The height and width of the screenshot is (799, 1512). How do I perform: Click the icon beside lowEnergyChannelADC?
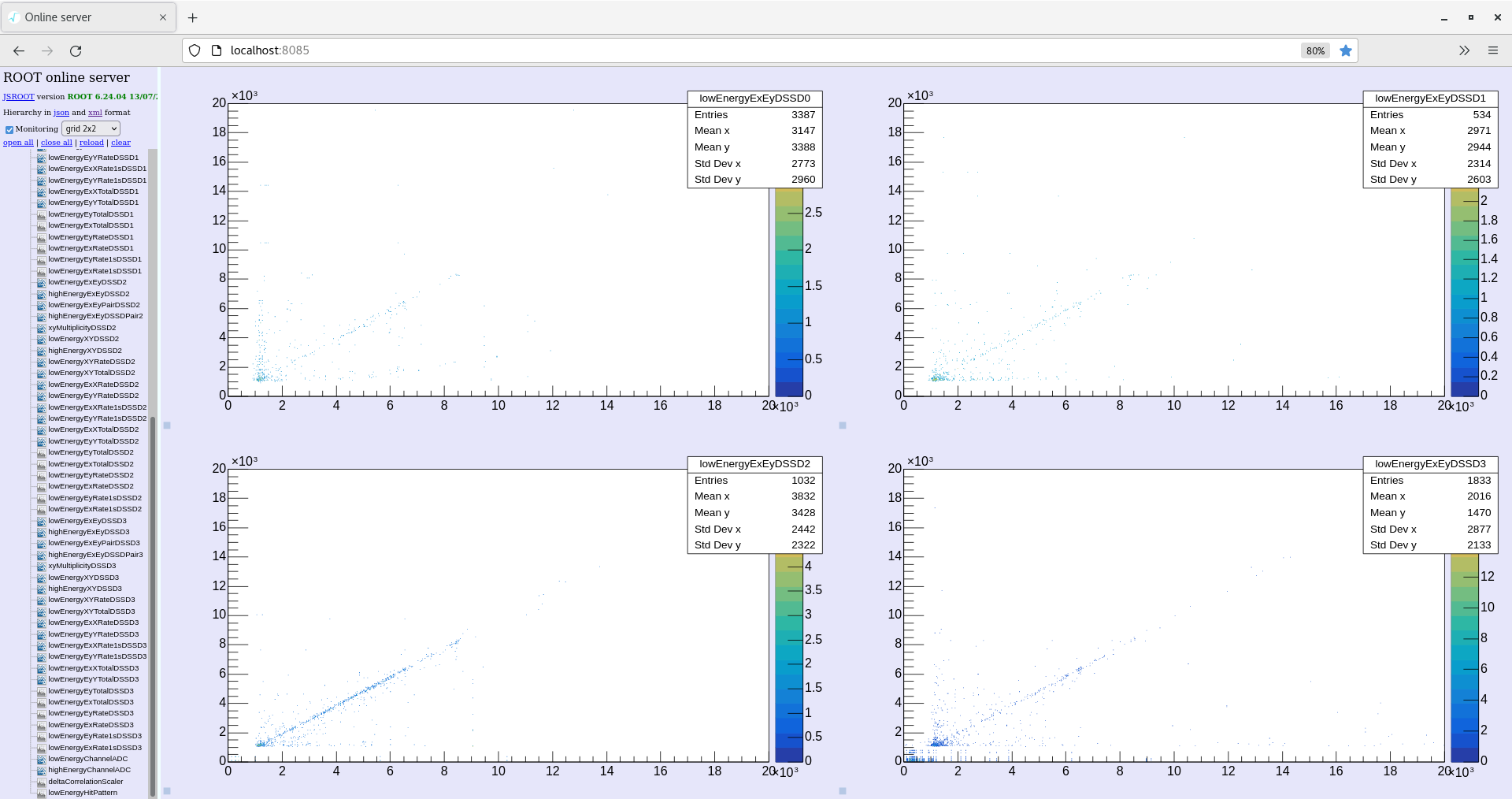tap(42, 759)
